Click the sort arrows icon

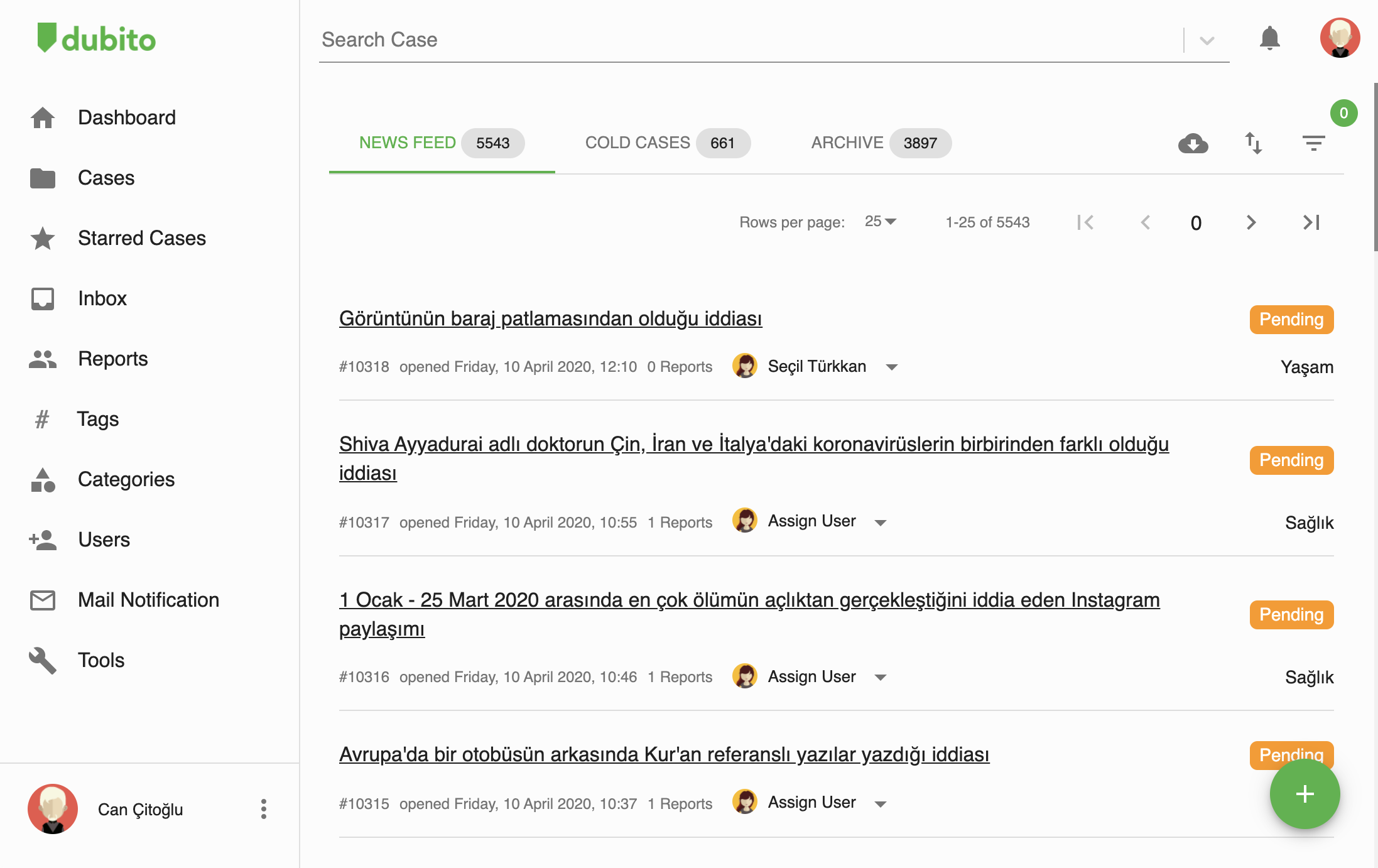pyautogui.click(x=1253, y=143)
